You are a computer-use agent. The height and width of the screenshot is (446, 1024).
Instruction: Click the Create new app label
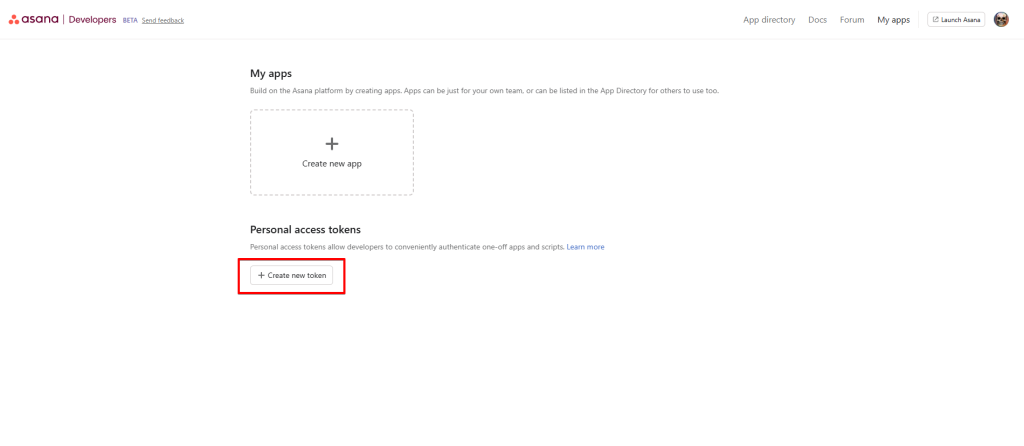pyautogui.click(x=332, y=164)
